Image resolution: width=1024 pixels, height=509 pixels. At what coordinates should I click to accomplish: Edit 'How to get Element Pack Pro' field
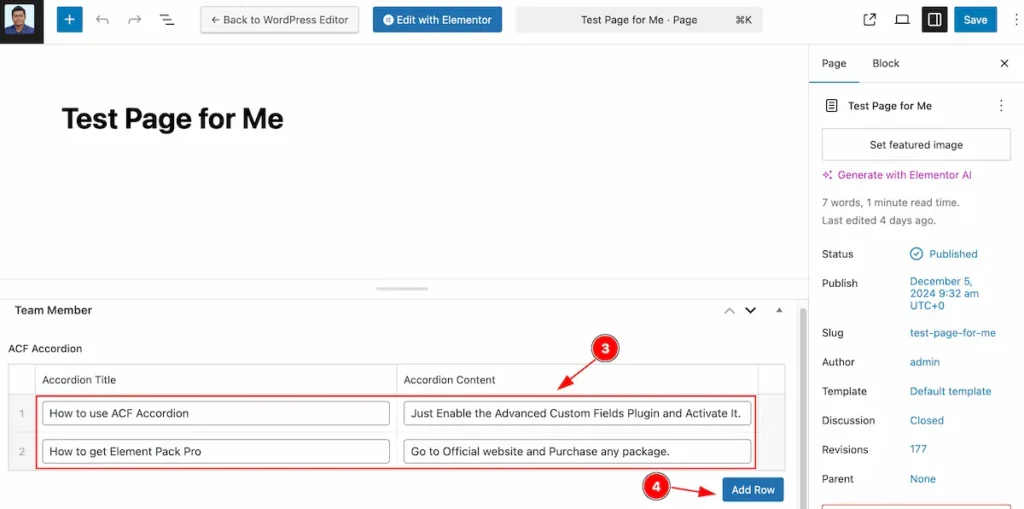pos(216,452)
